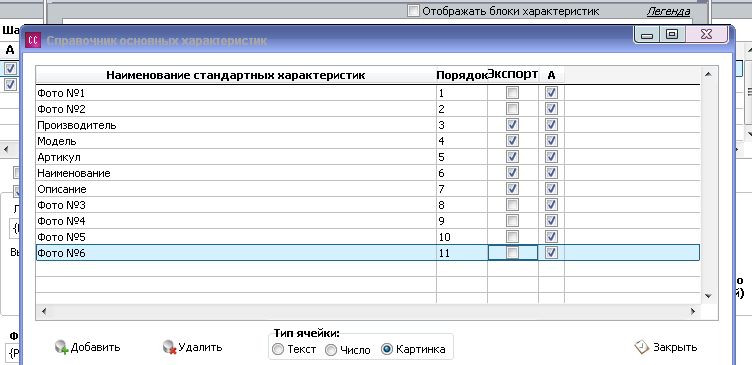Screen dimensions: 752x365
Task: Minimize the Справочник основных характеристик dialog
Action: pyautogui.click(x=647, y=35)
